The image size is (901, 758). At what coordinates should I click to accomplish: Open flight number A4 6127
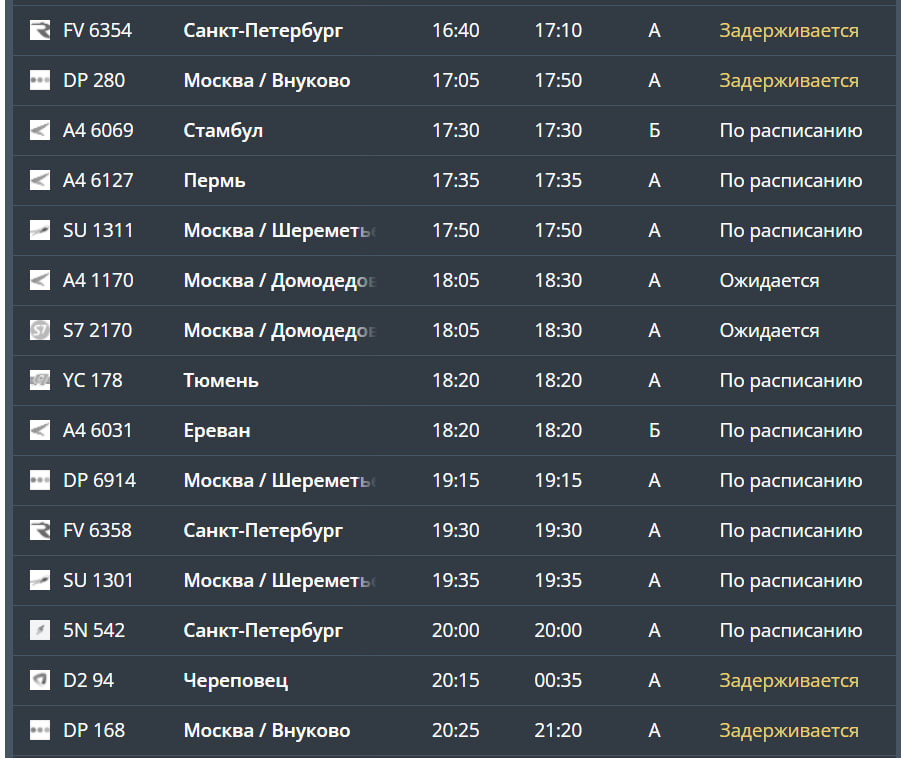(98, 181)
